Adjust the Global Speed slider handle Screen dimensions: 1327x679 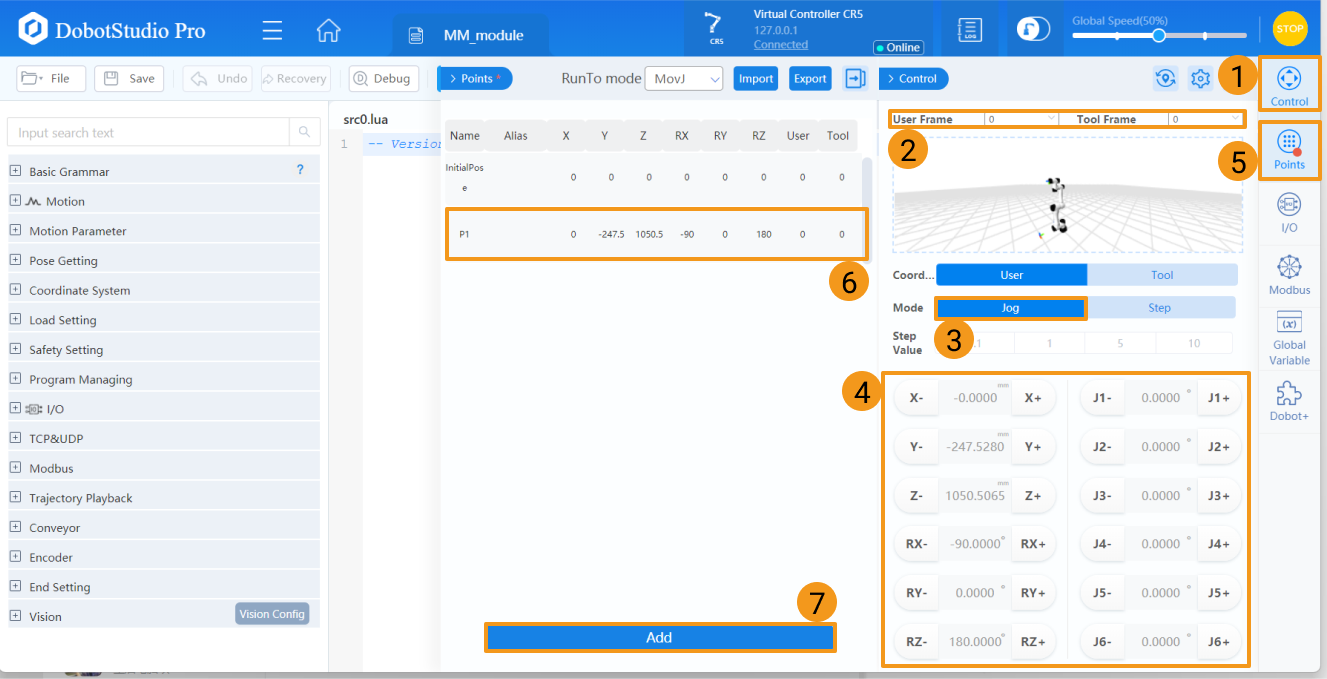click(x=1158, y=35)
